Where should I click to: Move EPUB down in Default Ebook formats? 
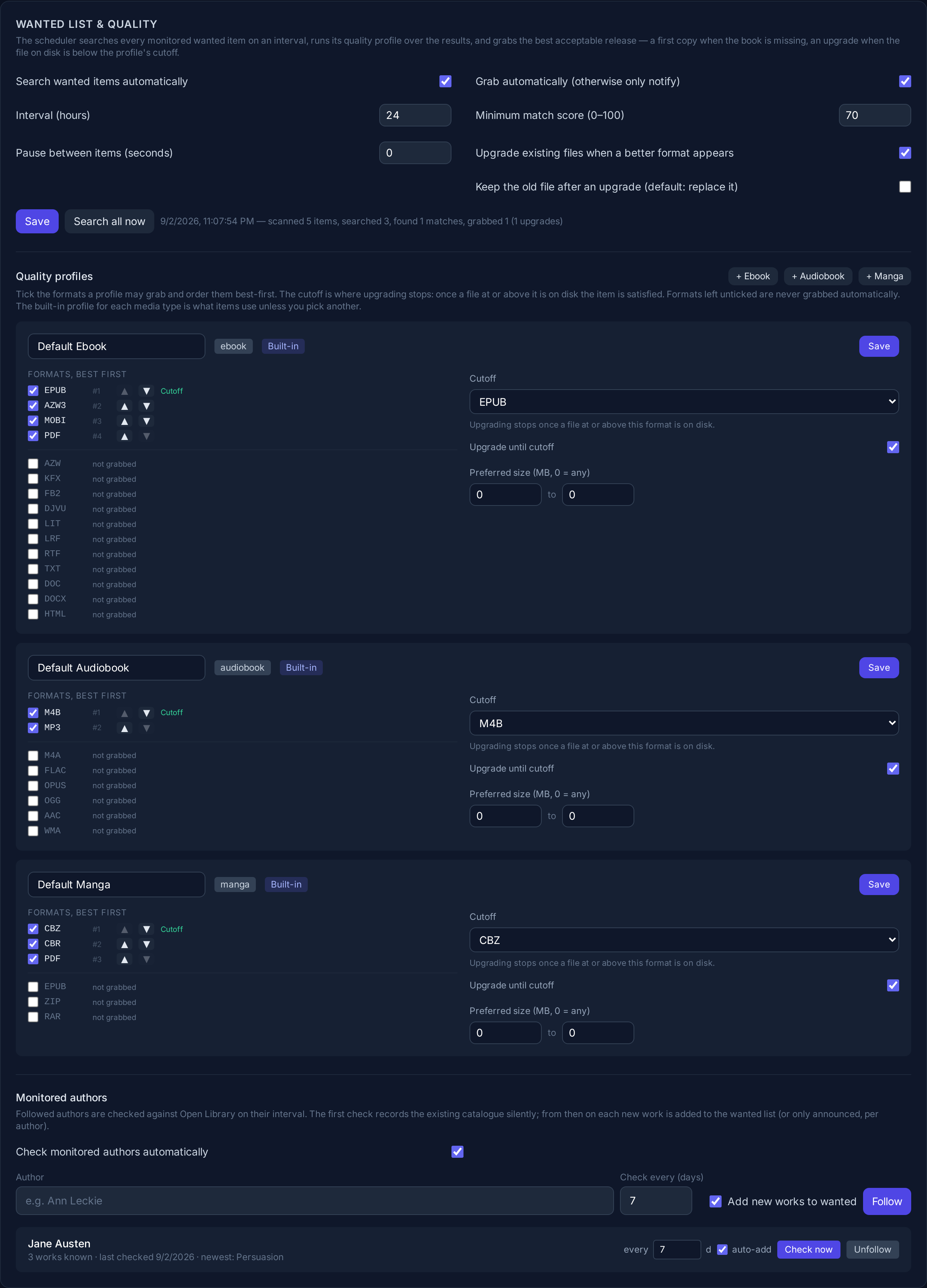(146, 391)
